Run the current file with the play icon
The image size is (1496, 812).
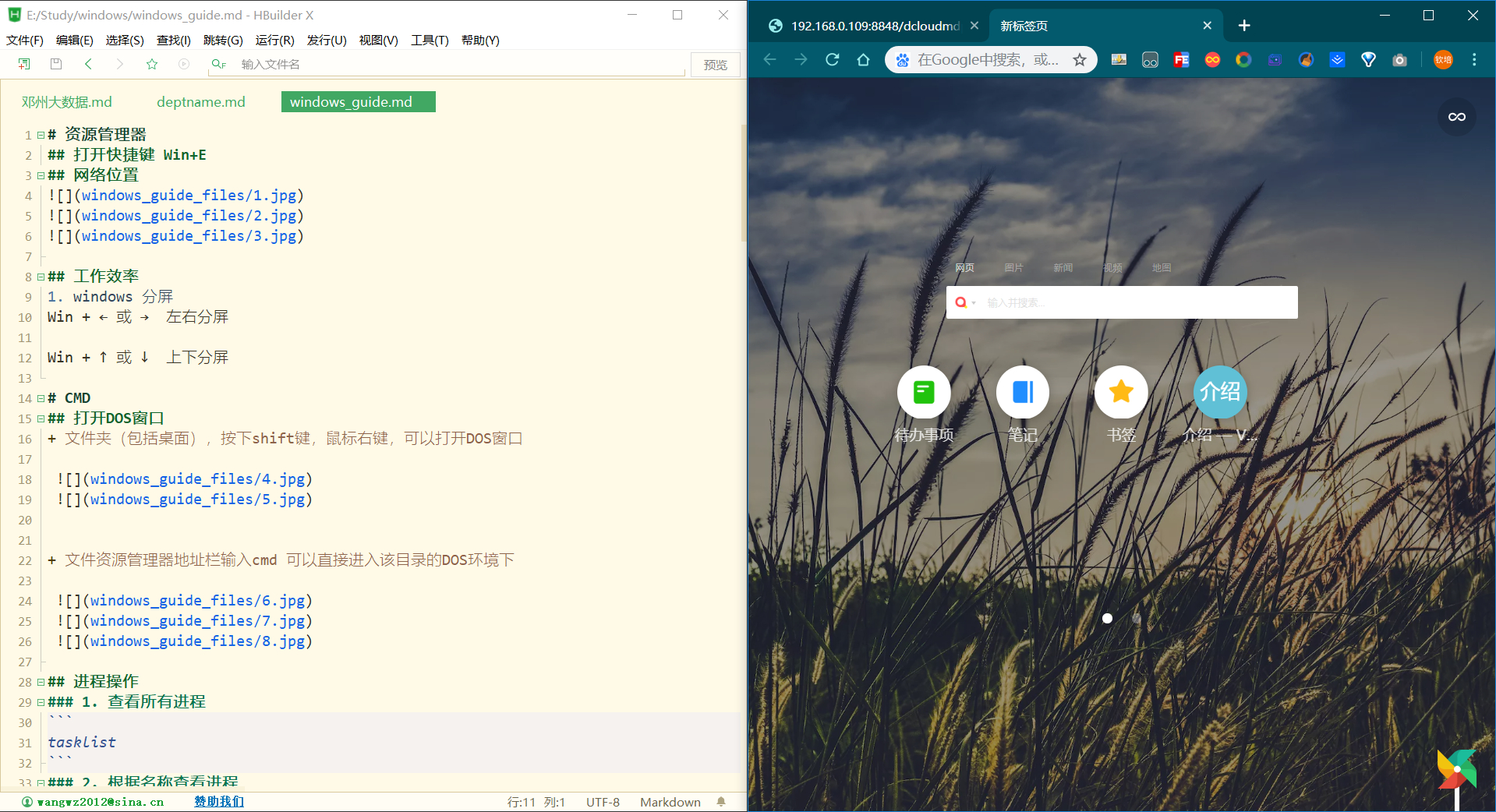[184, 64]
